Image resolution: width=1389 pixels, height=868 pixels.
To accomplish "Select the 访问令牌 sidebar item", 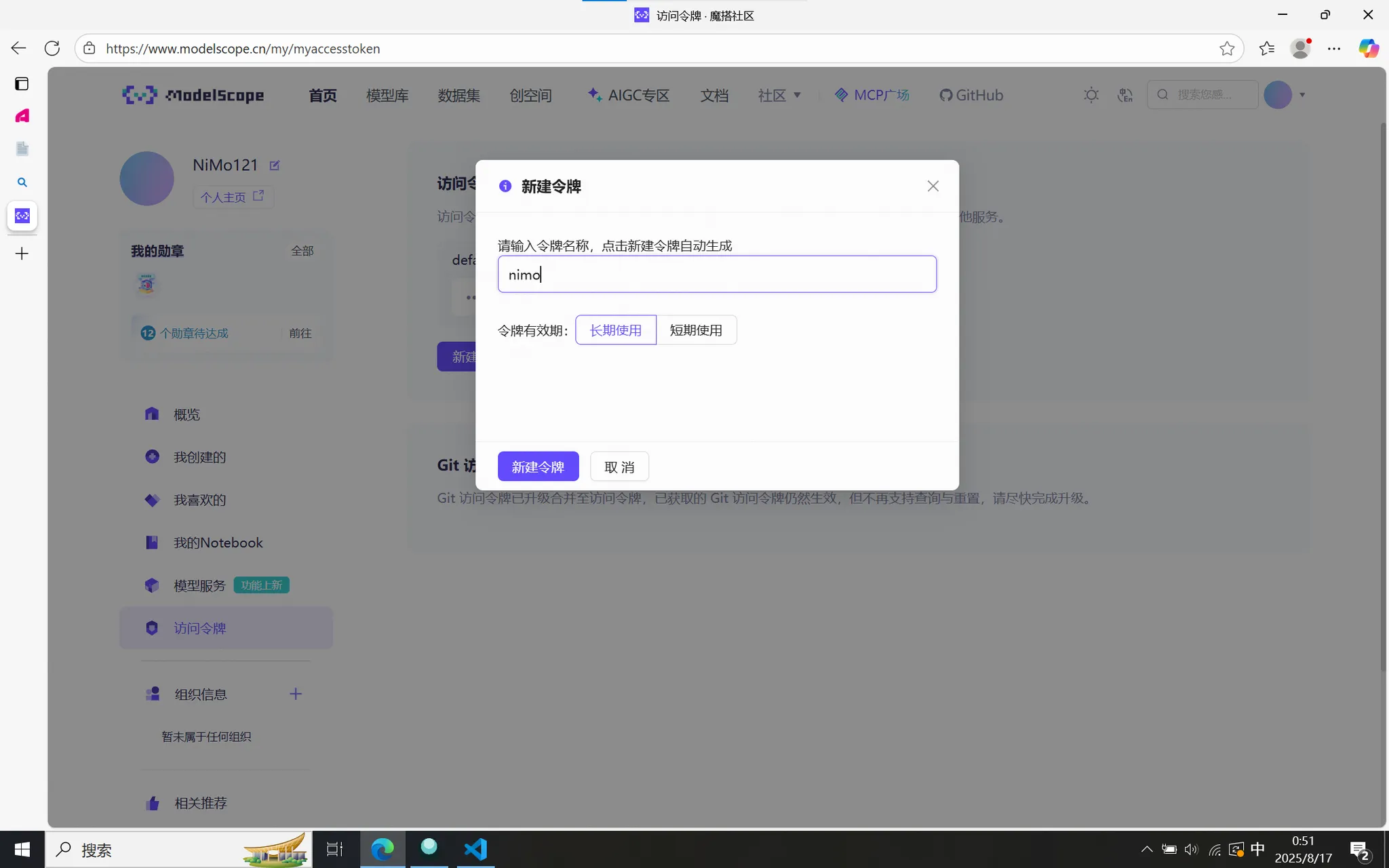I will [x=201, y=627].
